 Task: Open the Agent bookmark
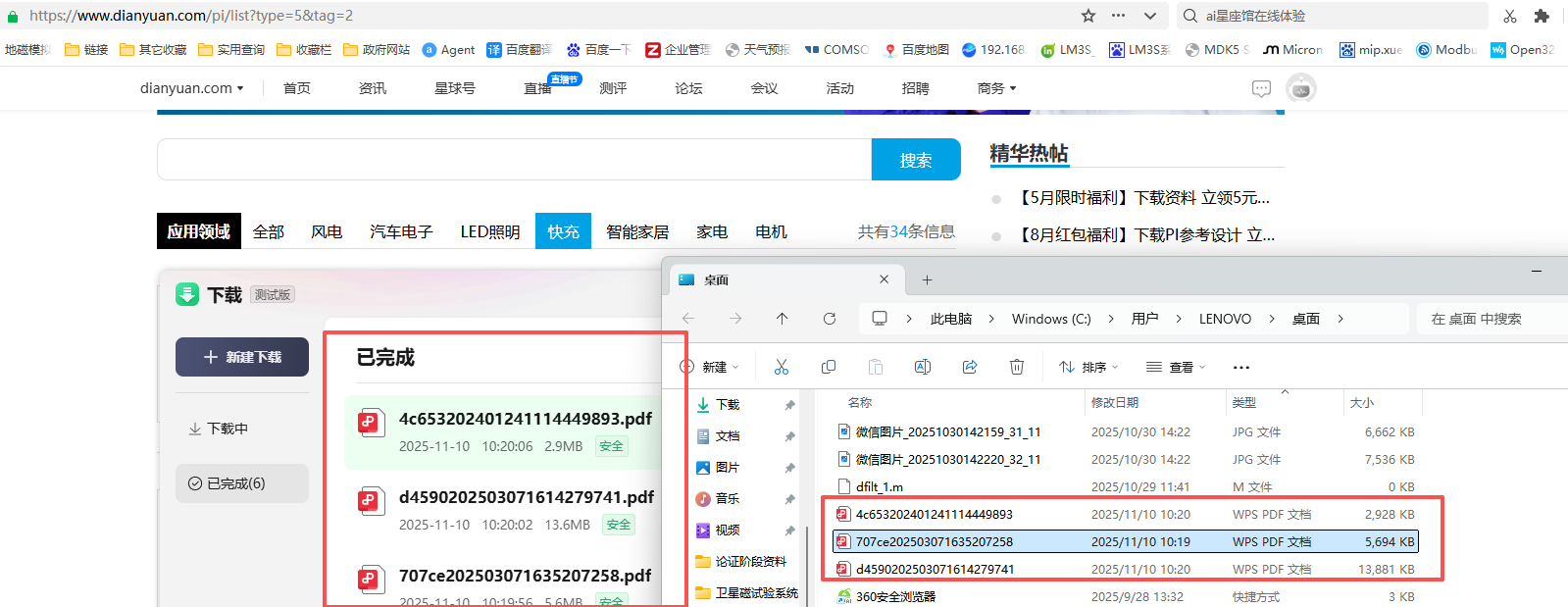448,49
